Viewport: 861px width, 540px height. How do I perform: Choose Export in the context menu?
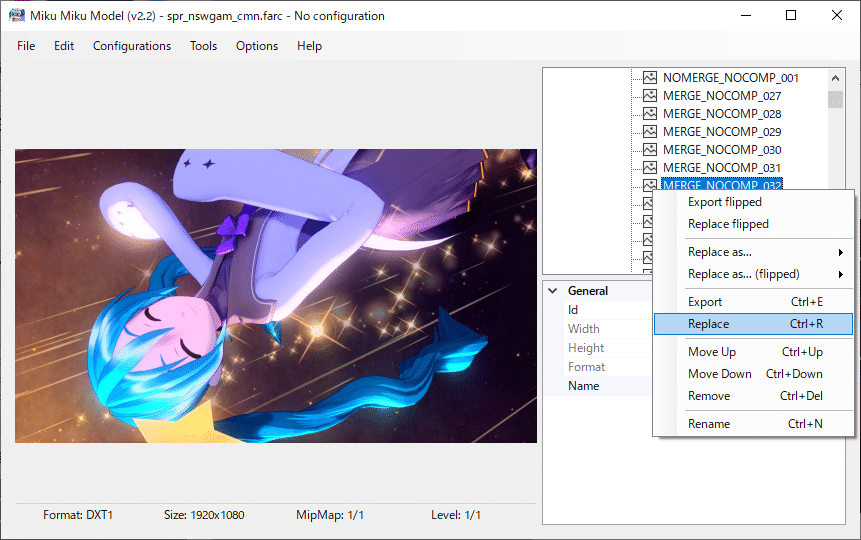point(753,302)
